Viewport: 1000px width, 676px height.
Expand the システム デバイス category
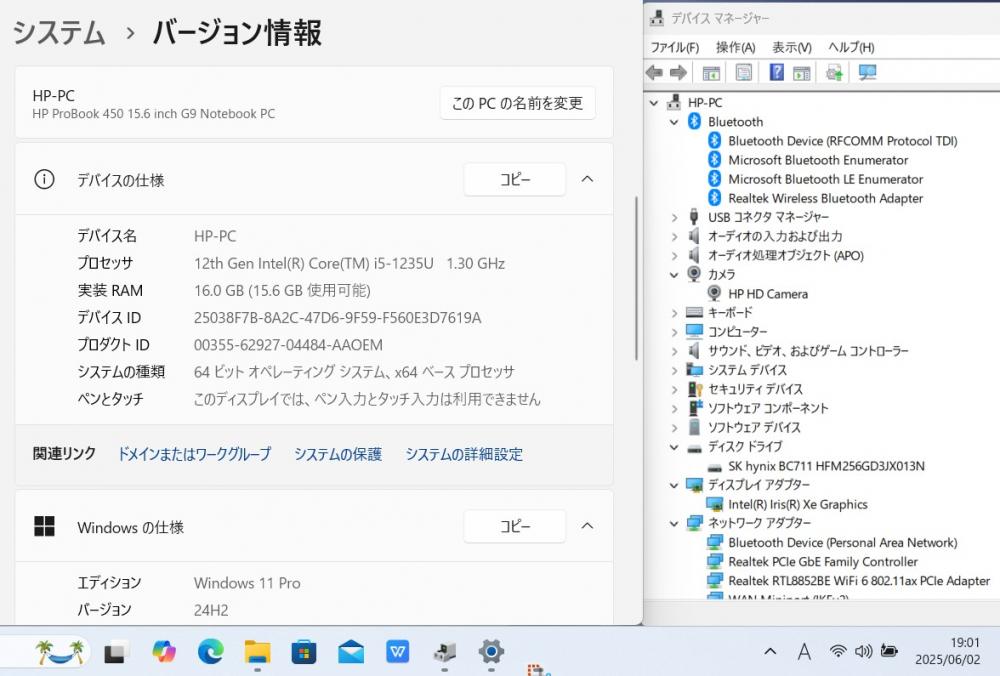(674, 371)
